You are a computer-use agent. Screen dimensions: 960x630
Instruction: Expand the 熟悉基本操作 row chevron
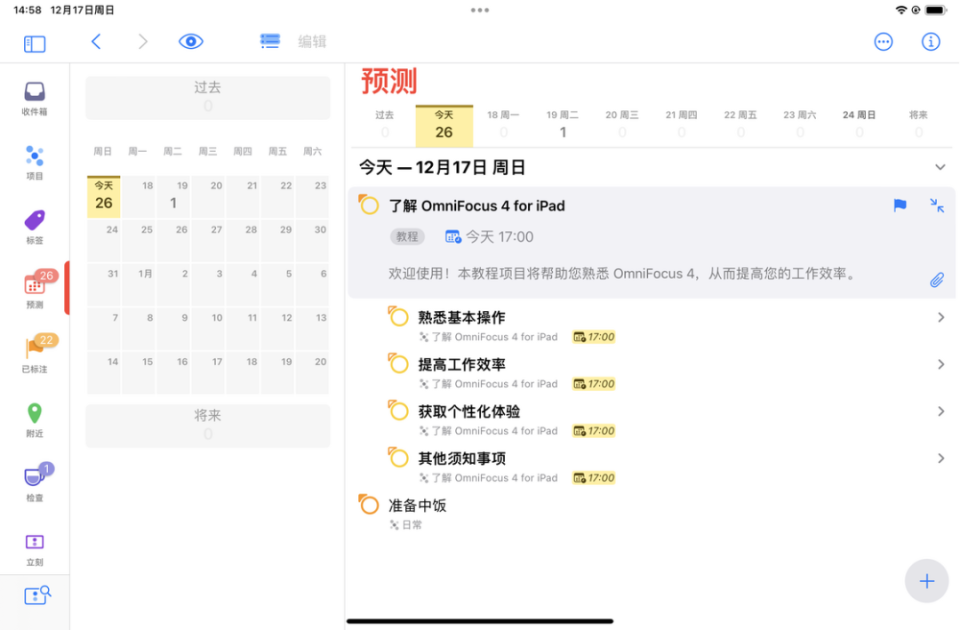[941, 317]
